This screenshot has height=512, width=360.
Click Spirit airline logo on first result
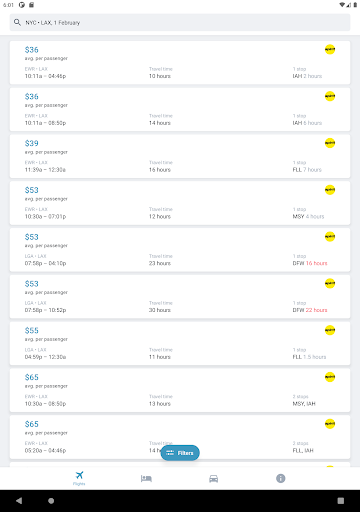[x=330, y=49]
